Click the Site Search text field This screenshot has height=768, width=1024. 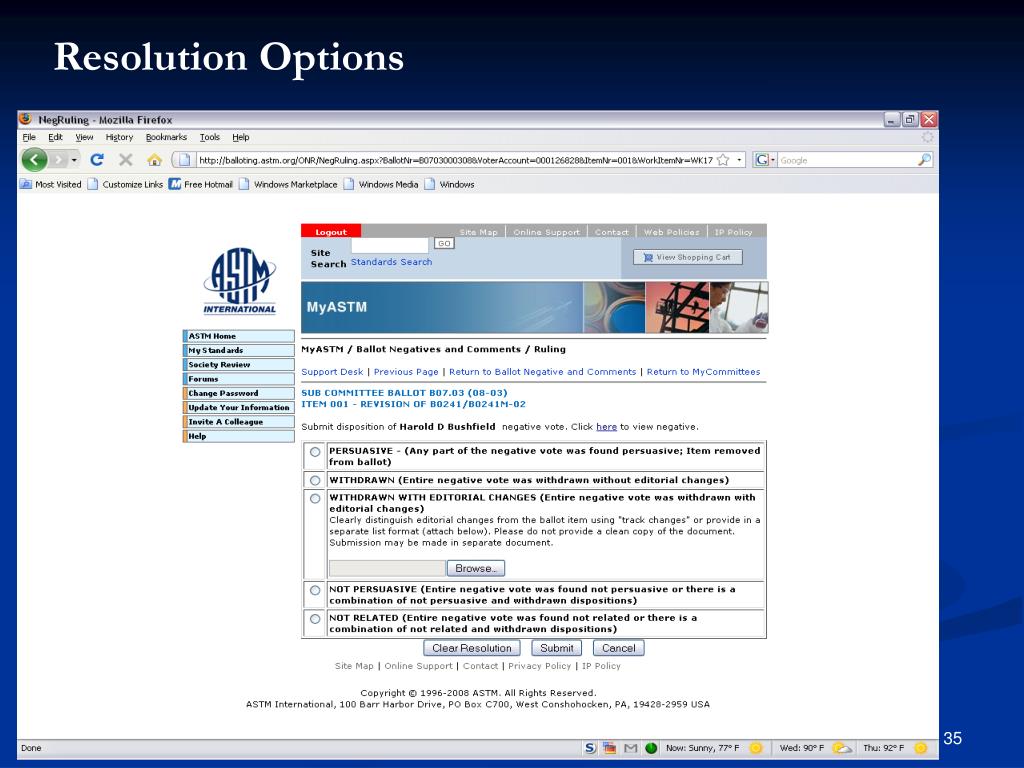390,245
